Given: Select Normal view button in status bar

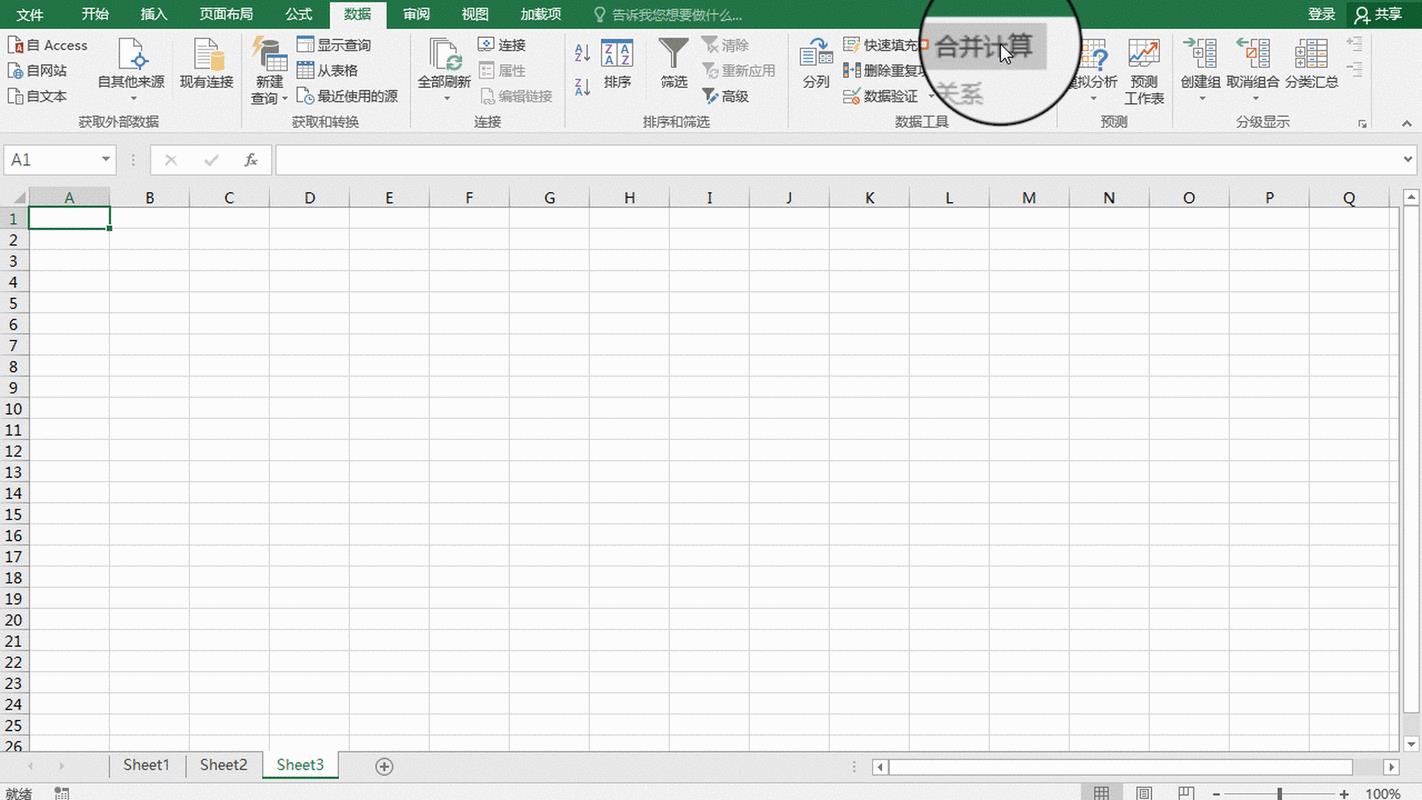Looking at the screenshot, I should (x=1101, y=793).
